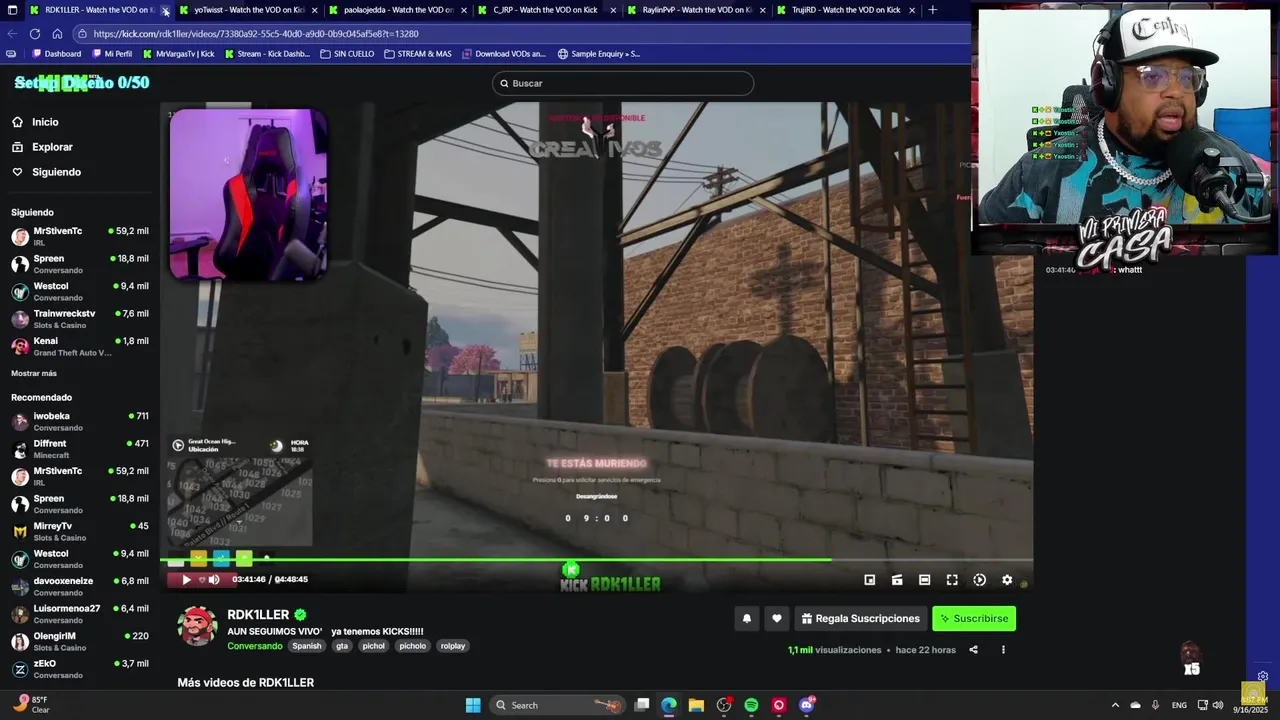1280x720 pixels.
Task: Show hidden system tray icons chevron
Action: [x=1115, y=705]
